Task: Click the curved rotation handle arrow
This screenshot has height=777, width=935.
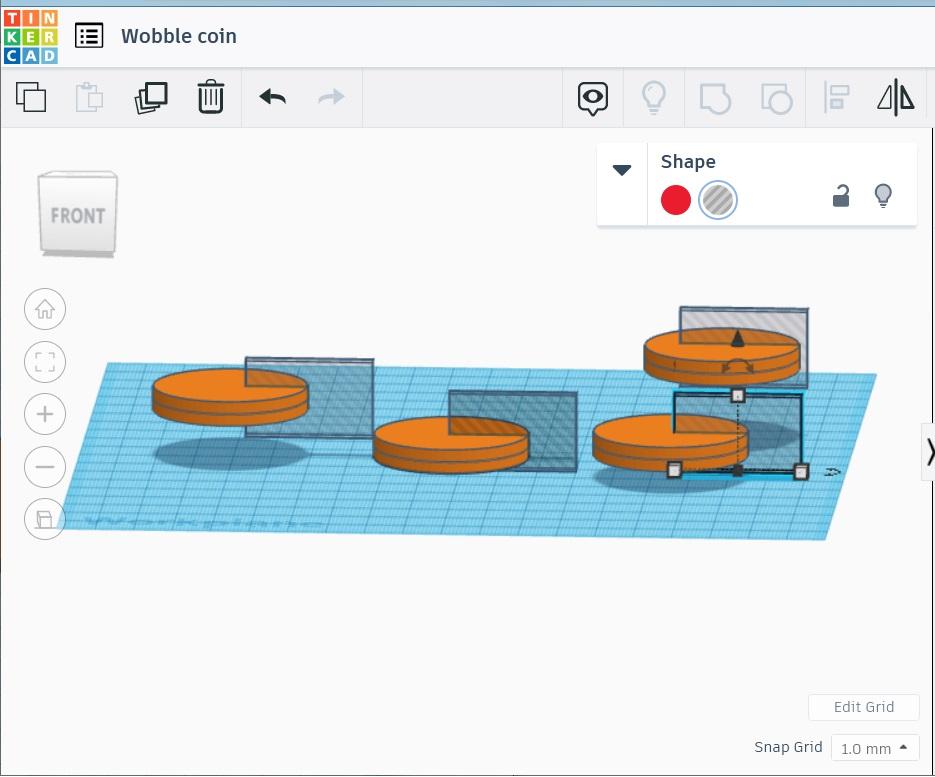Action: 738,365
